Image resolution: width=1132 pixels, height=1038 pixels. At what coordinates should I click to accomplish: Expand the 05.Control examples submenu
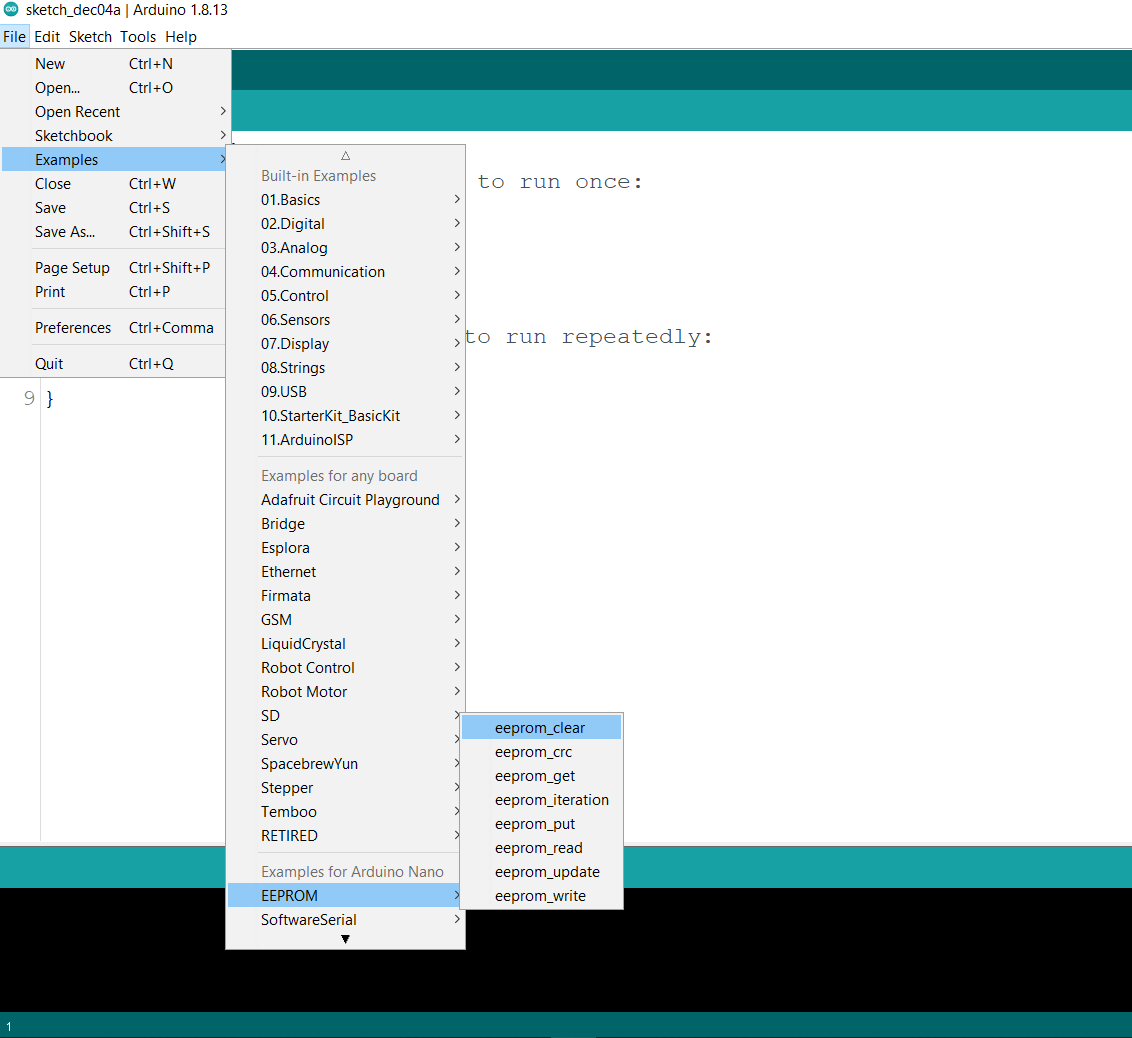pyautogui.click(x=345, y=296)
